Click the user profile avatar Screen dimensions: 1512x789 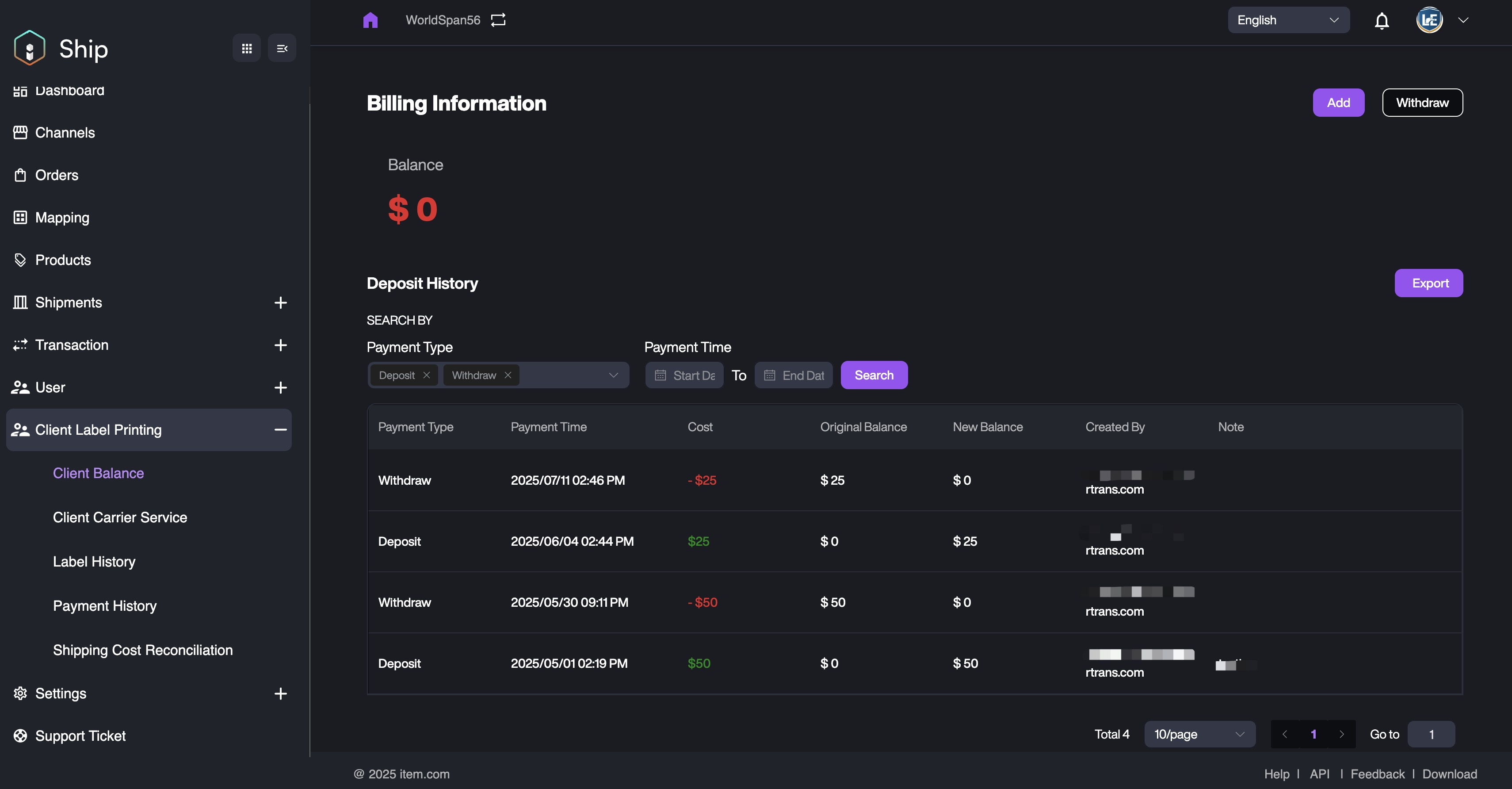coord(1429,20)
